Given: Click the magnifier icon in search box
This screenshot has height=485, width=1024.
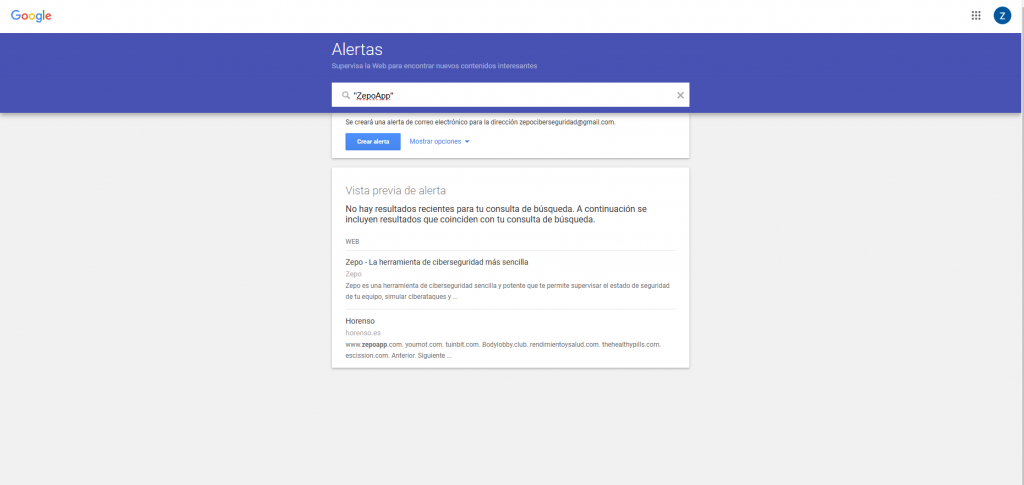Looking at the screenshot, I should pyautogui.click(x=345, y=95).
